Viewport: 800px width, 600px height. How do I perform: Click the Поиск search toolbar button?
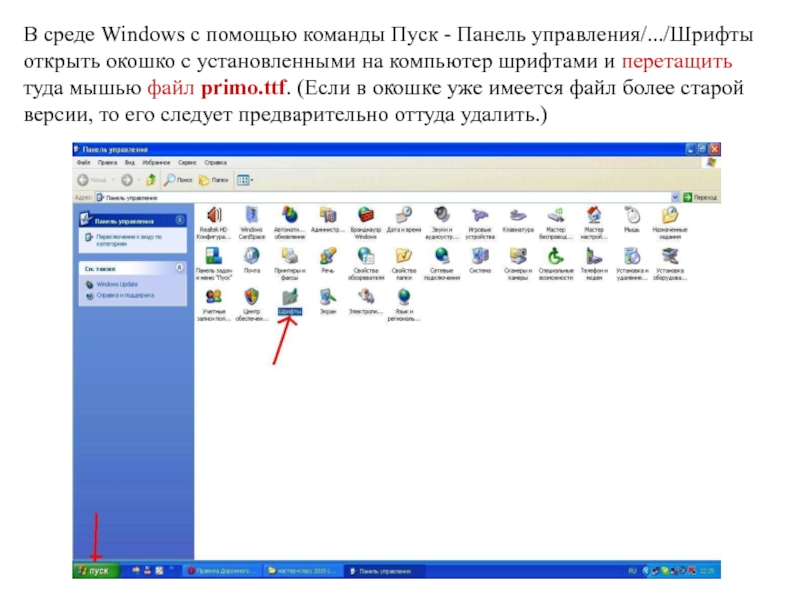178,180
